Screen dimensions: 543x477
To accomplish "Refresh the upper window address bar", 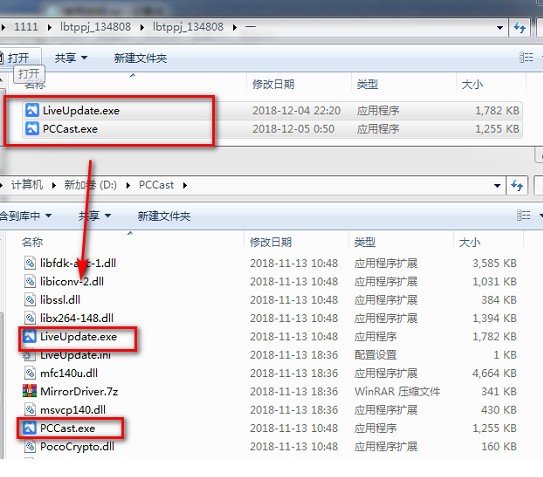I will 519,27.
